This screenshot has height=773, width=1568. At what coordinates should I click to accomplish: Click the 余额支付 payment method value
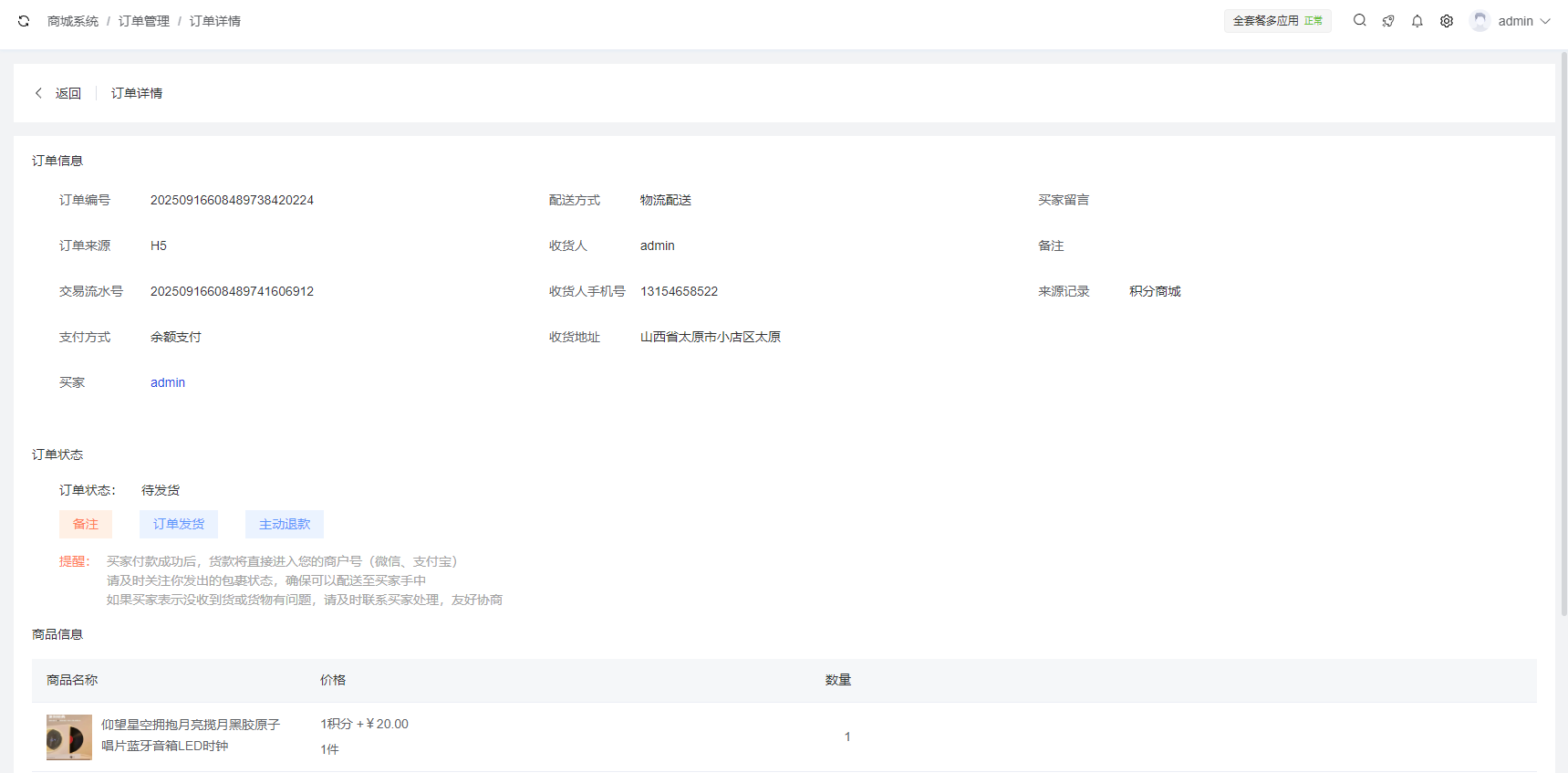[176, 337]
